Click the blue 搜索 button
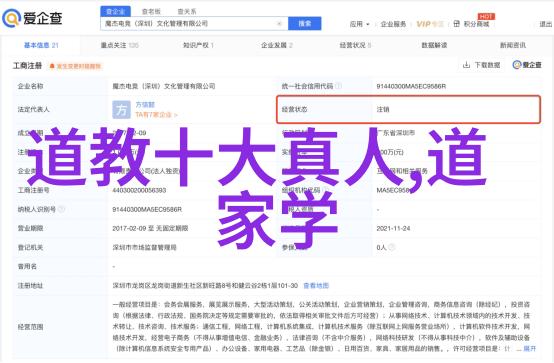 tap(305, 24)
